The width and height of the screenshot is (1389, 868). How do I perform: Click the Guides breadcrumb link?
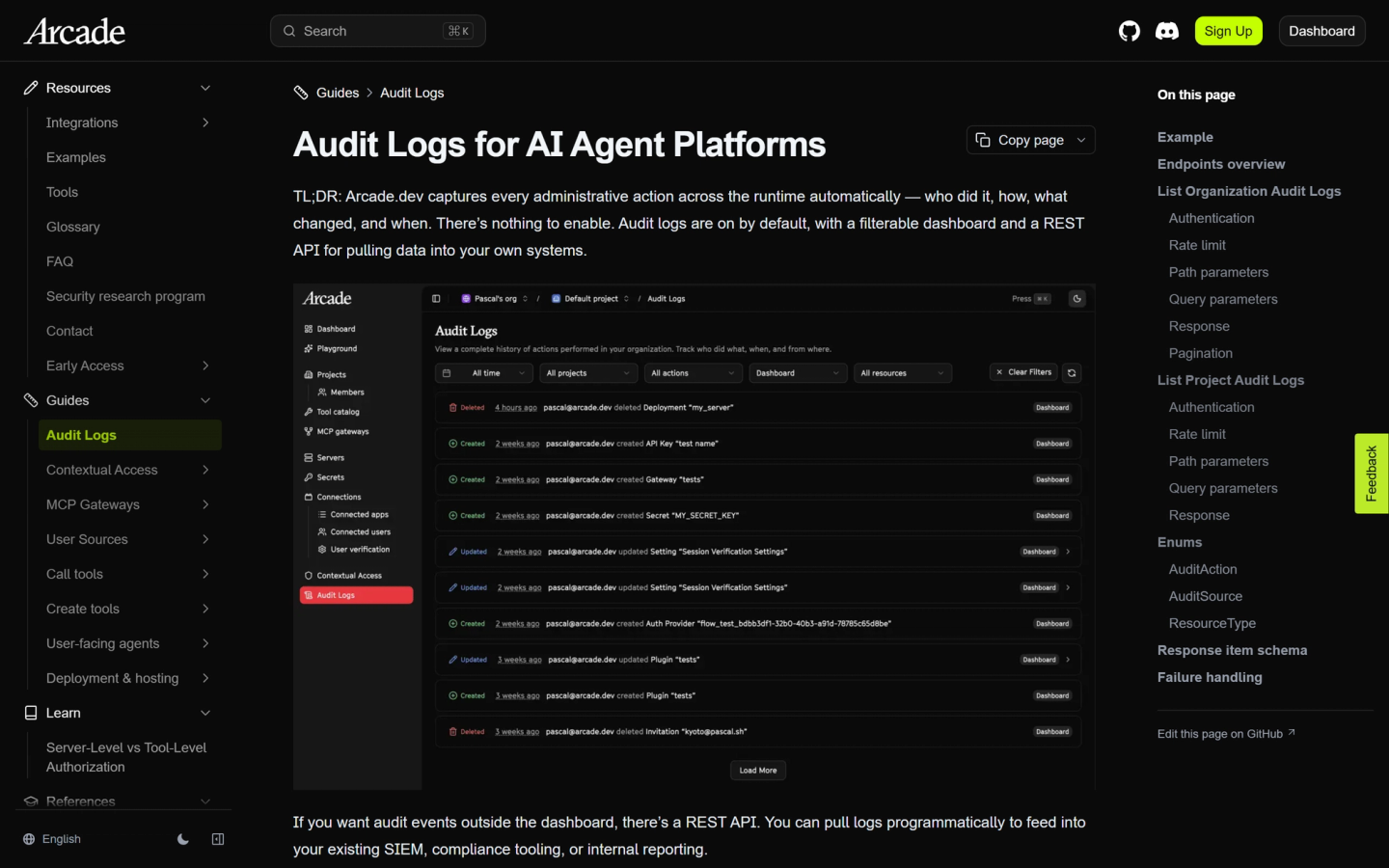(338, 93)
